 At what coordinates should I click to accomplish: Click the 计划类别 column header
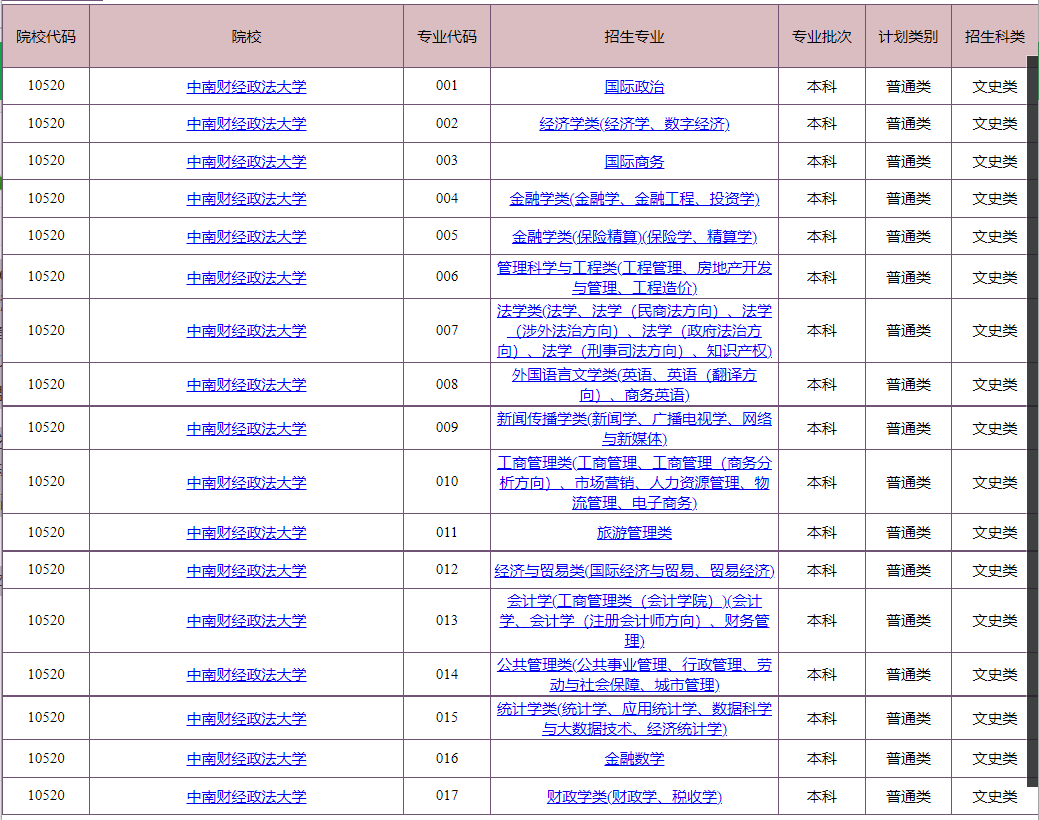908,36
